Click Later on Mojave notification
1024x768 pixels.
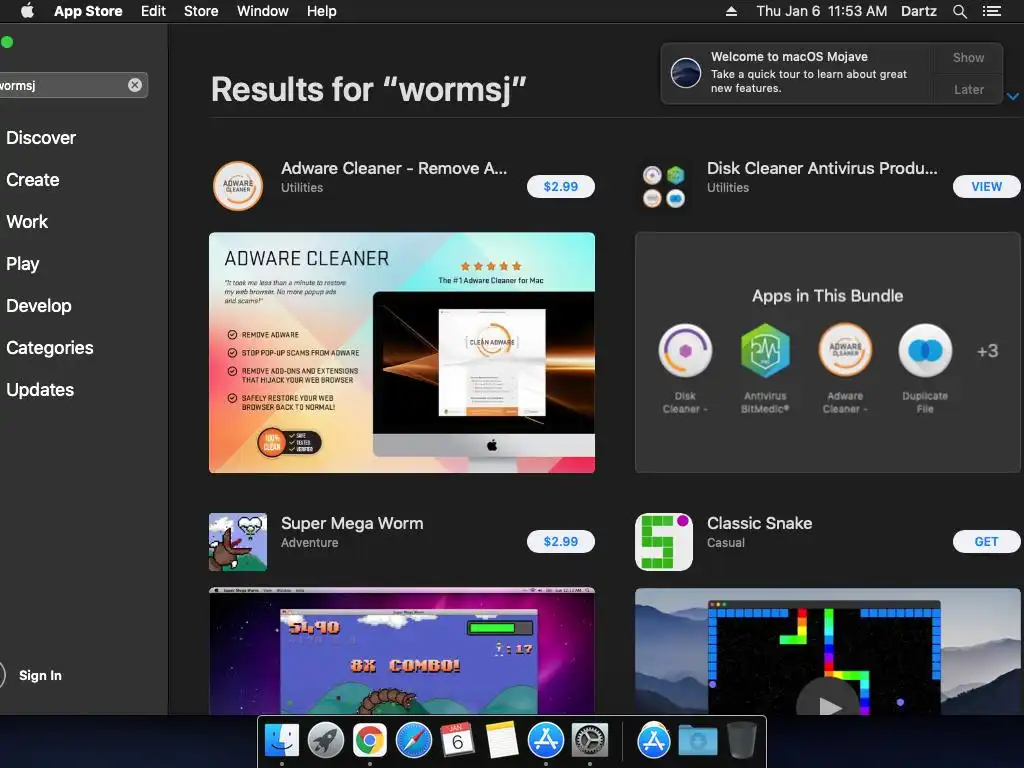click(968, 89)
